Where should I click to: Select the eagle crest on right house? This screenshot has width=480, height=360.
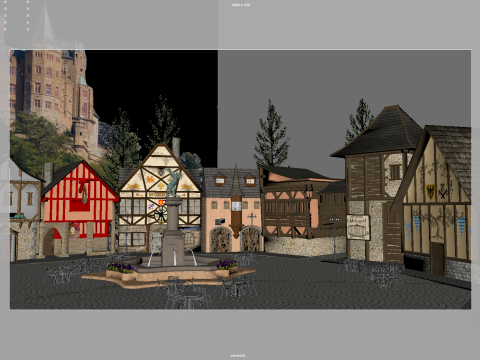tap(431, 192)
